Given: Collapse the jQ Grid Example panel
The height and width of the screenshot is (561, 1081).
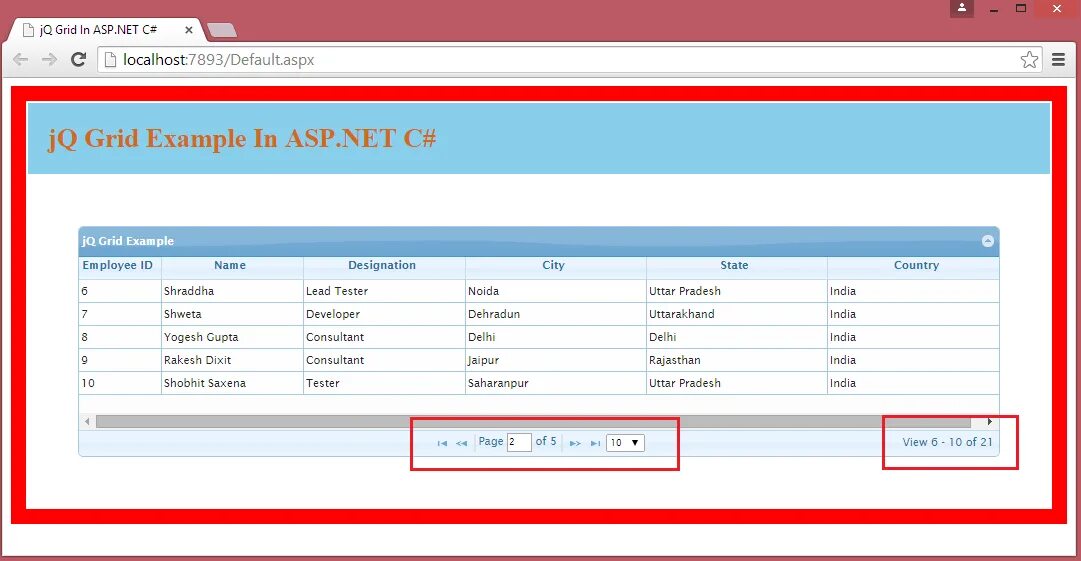Looking at the screenshot, I should (987, 241).
